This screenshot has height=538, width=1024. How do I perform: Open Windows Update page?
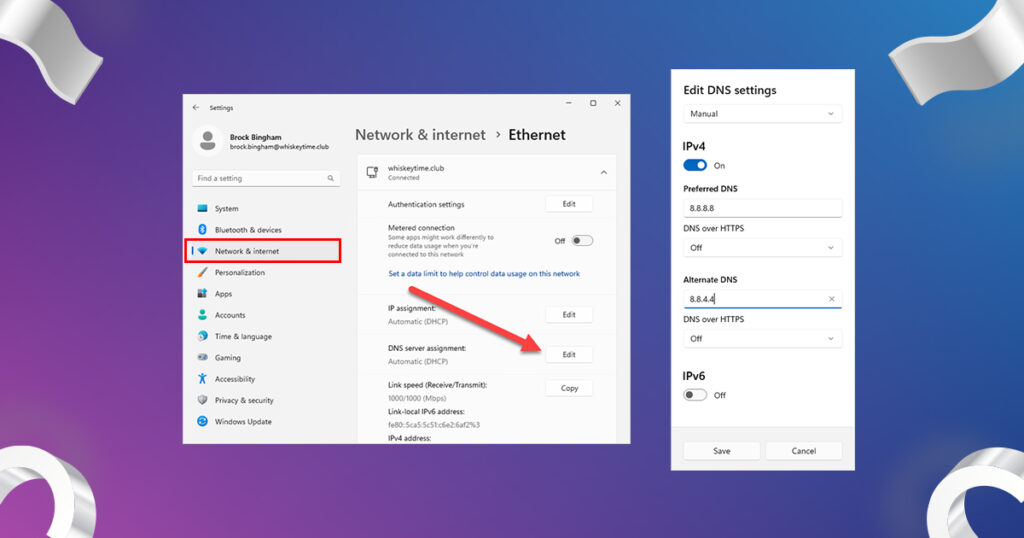tap(243, 422)
